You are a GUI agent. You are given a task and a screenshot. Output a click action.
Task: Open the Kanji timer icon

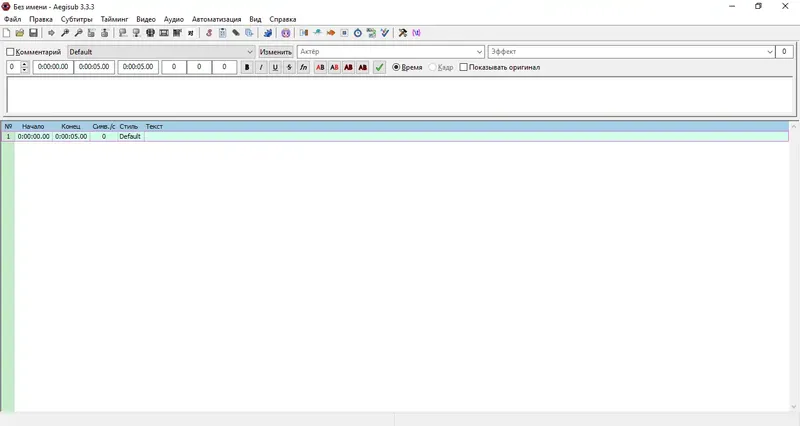click(x=371, y=33)
